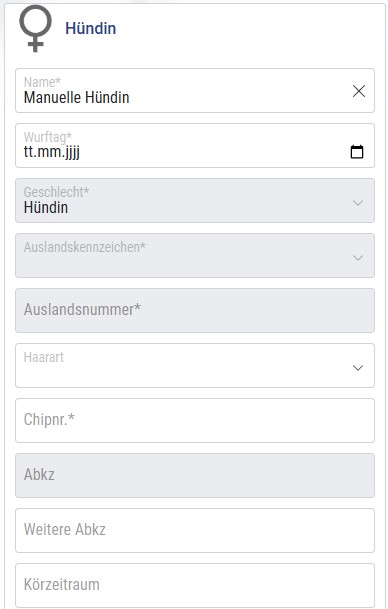388x609 pixels.
Task: Click the Auslandsnummer input field
Action: click(195, 311)
